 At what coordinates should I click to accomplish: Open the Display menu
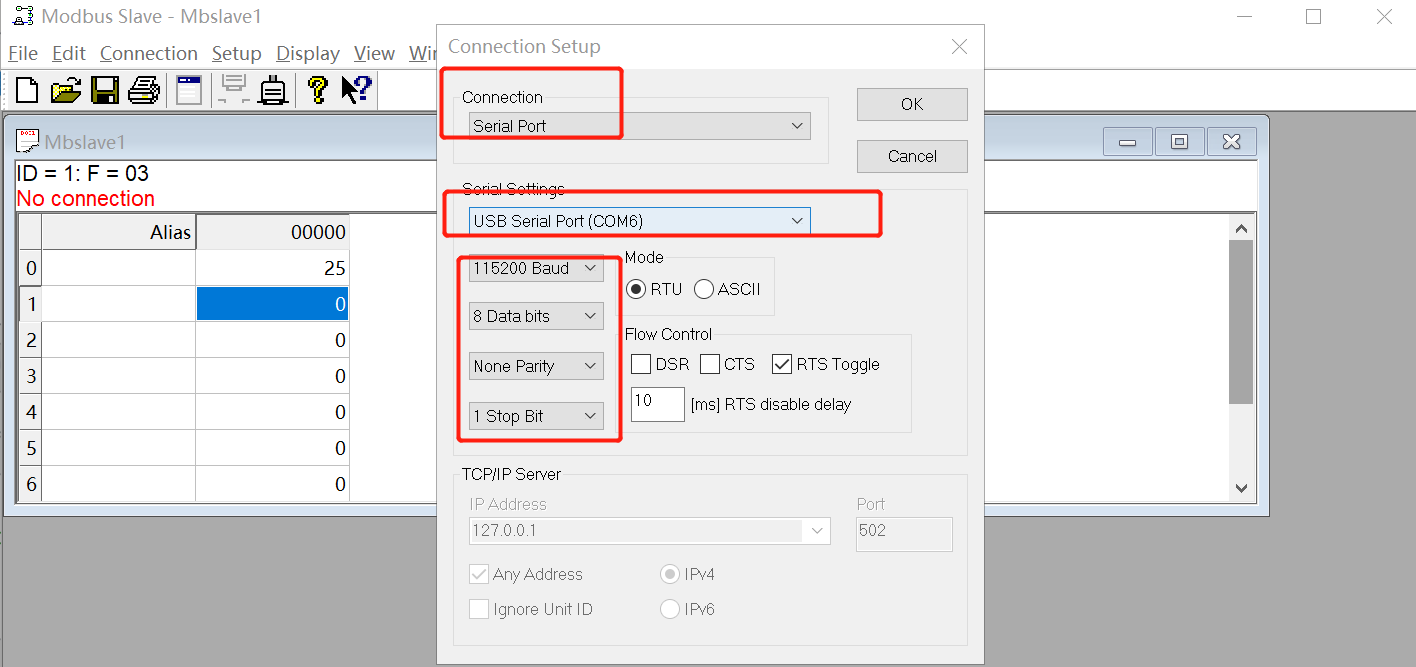tap(307, 54)
